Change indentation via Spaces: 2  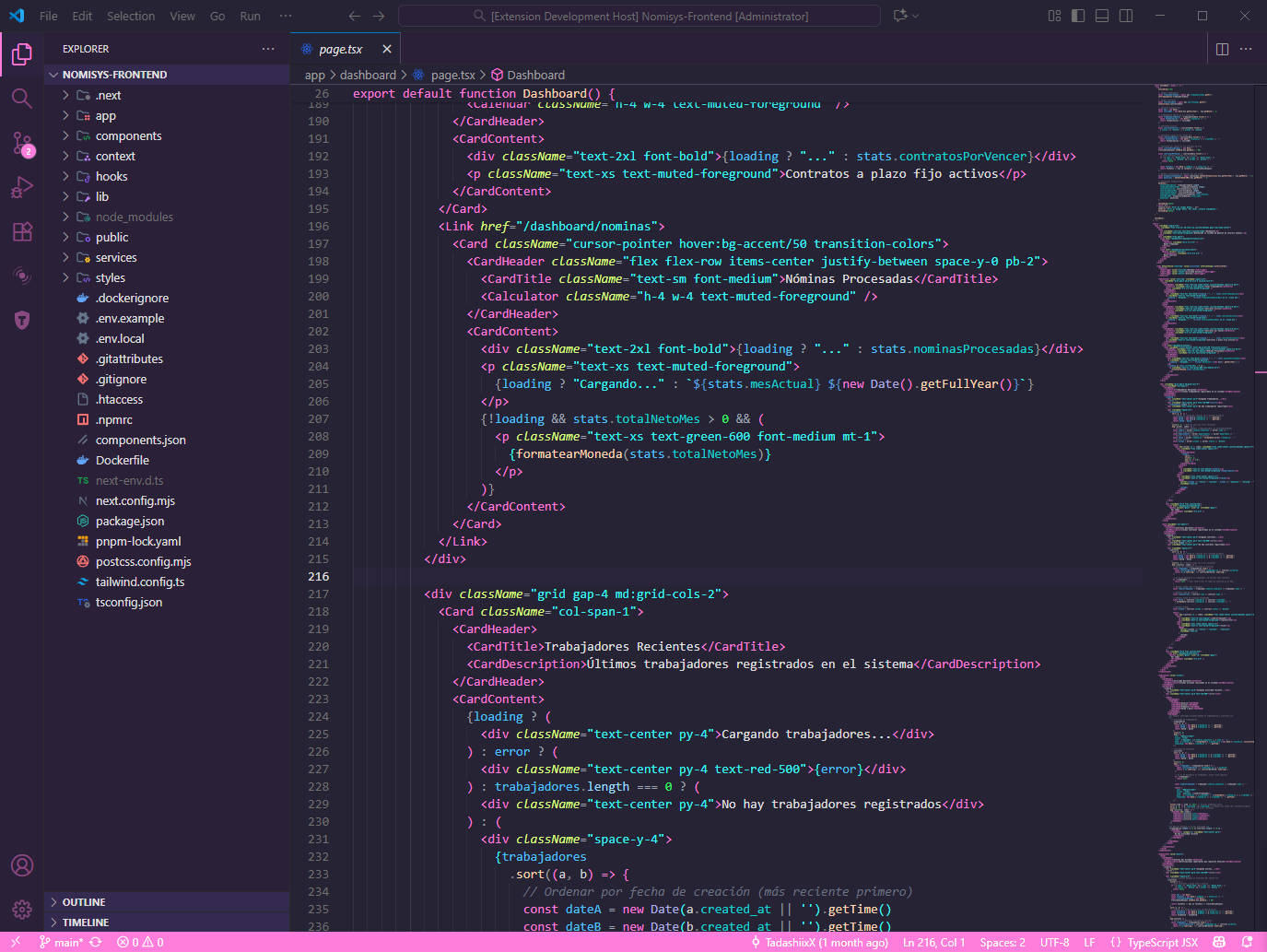coord(1003,943)
